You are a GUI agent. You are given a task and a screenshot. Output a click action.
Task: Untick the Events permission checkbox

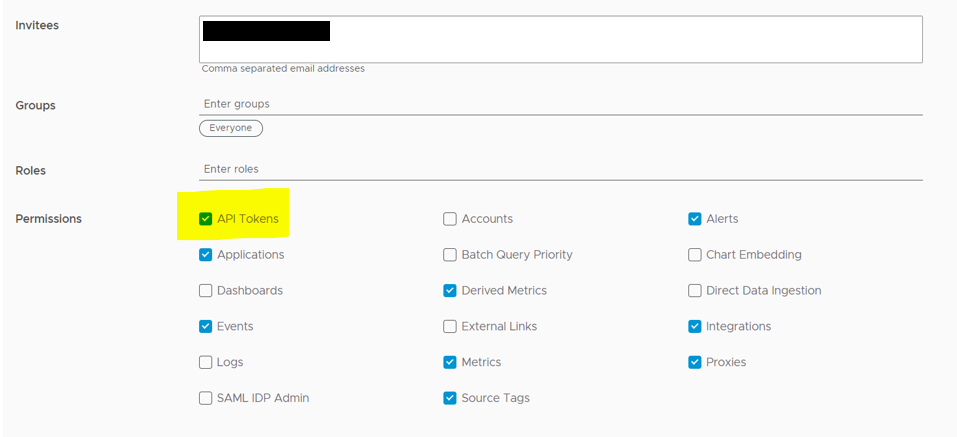206,326
